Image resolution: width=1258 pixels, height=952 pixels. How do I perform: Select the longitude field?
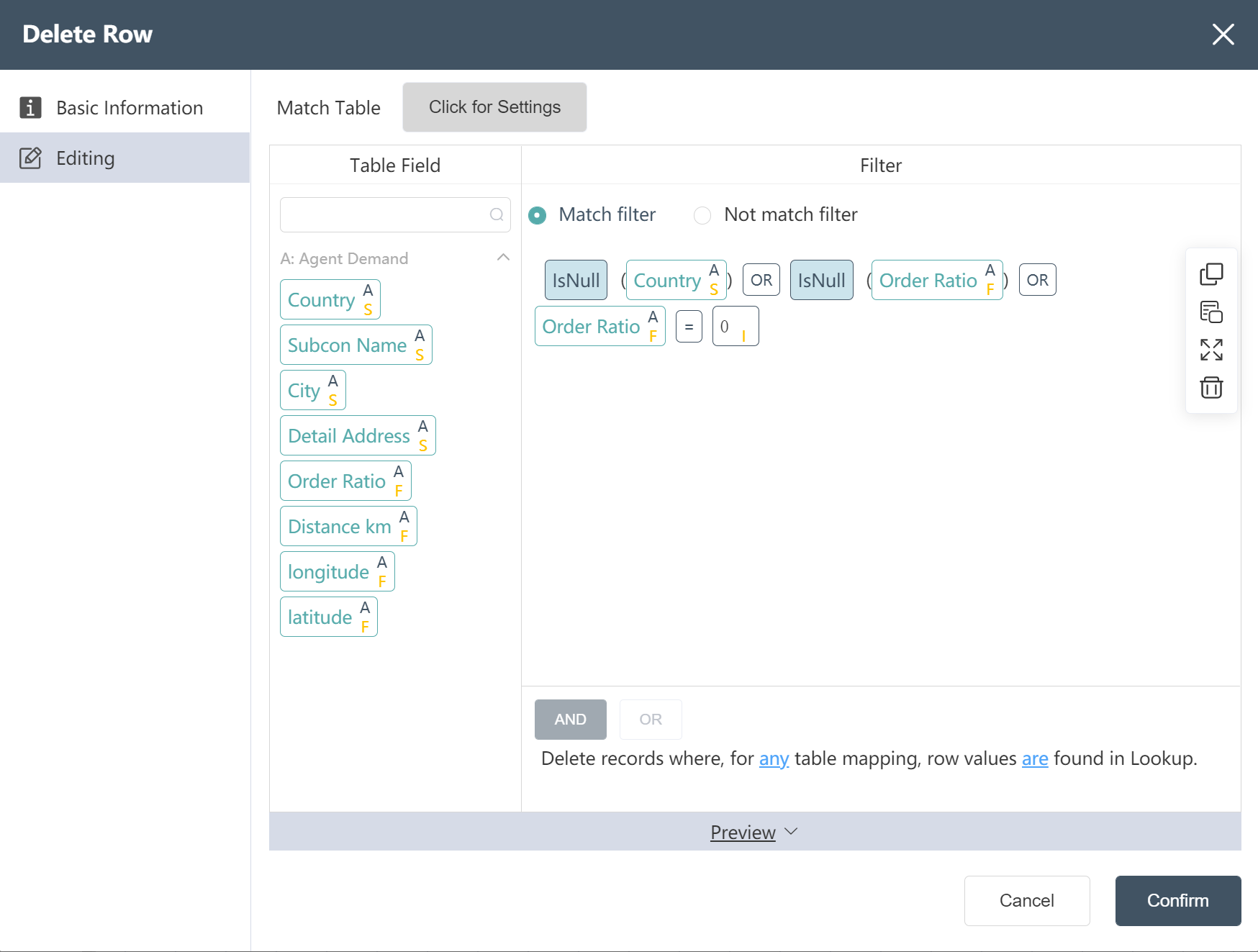point(338,571)
